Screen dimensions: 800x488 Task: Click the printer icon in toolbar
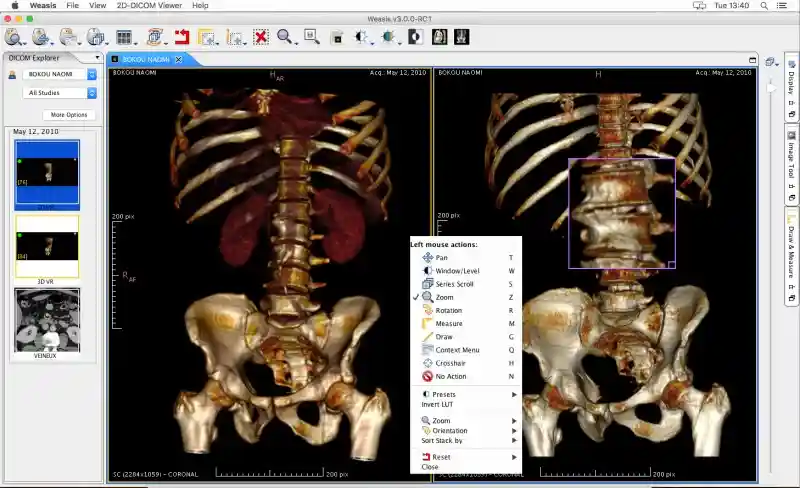pos(68,38)
